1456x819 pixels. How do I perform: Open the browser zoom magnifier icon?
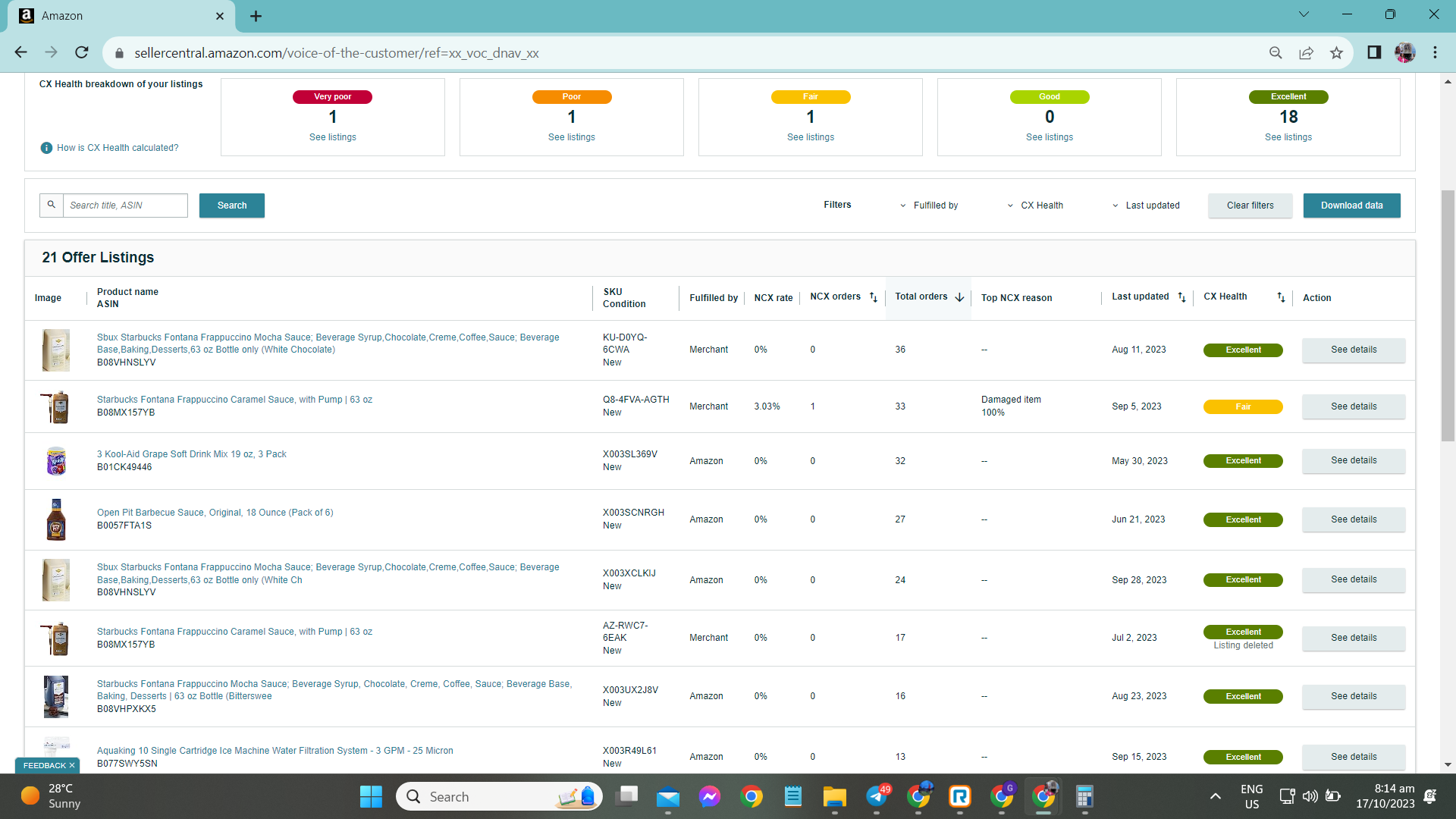coord(1276,52)
